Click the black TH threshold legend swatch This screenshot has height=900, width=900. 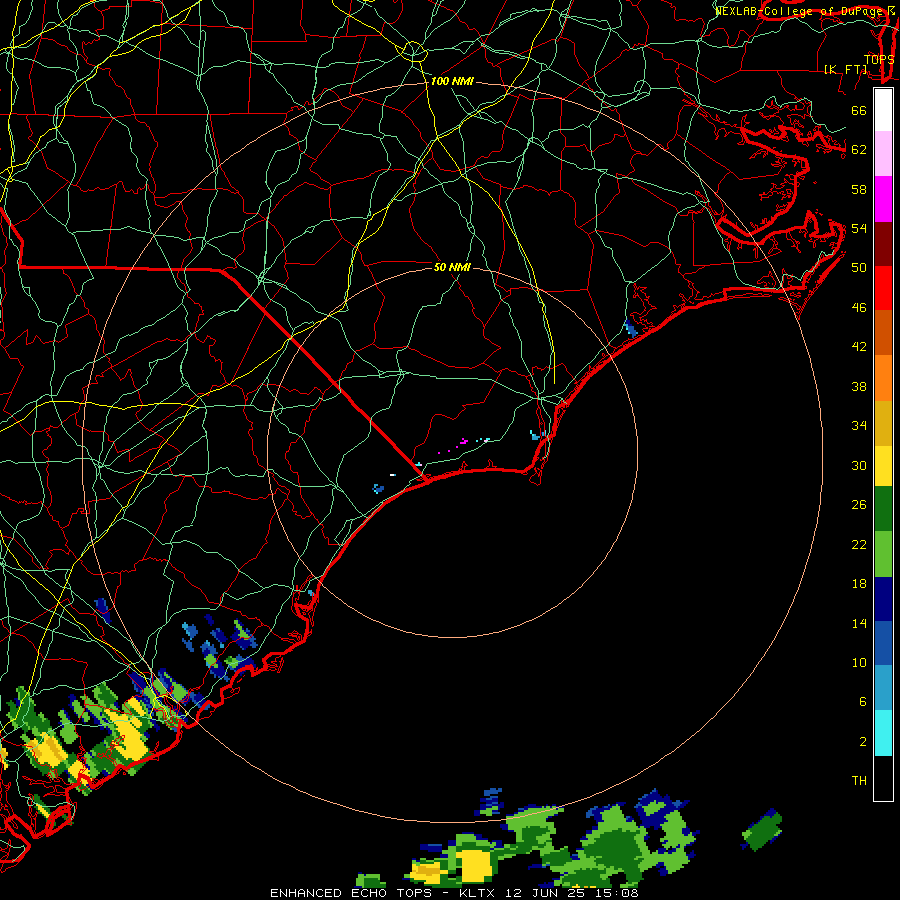coord(883,778)
